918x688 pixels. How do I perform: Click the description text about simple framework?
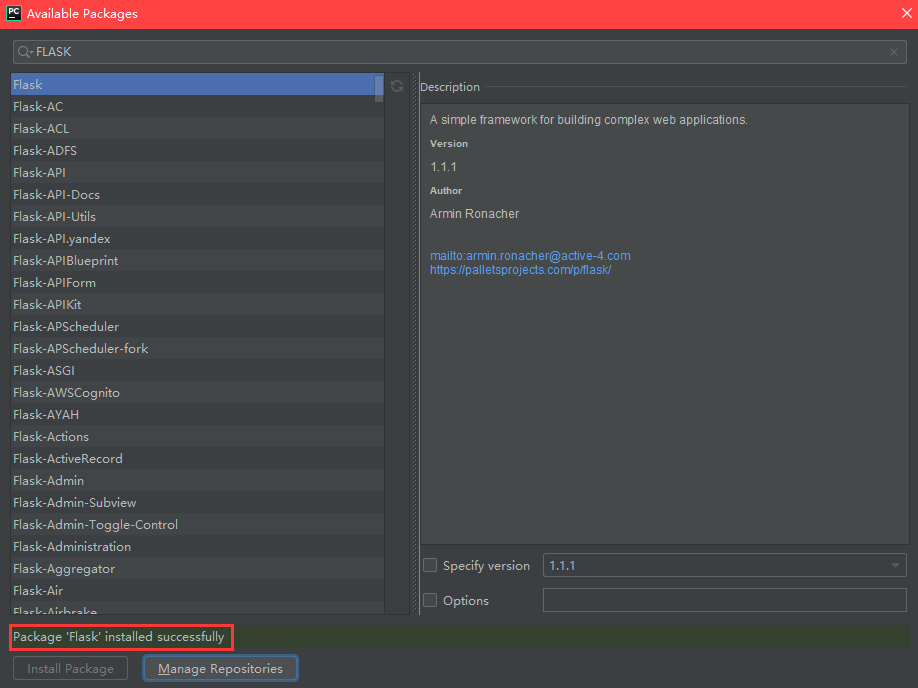588,119
